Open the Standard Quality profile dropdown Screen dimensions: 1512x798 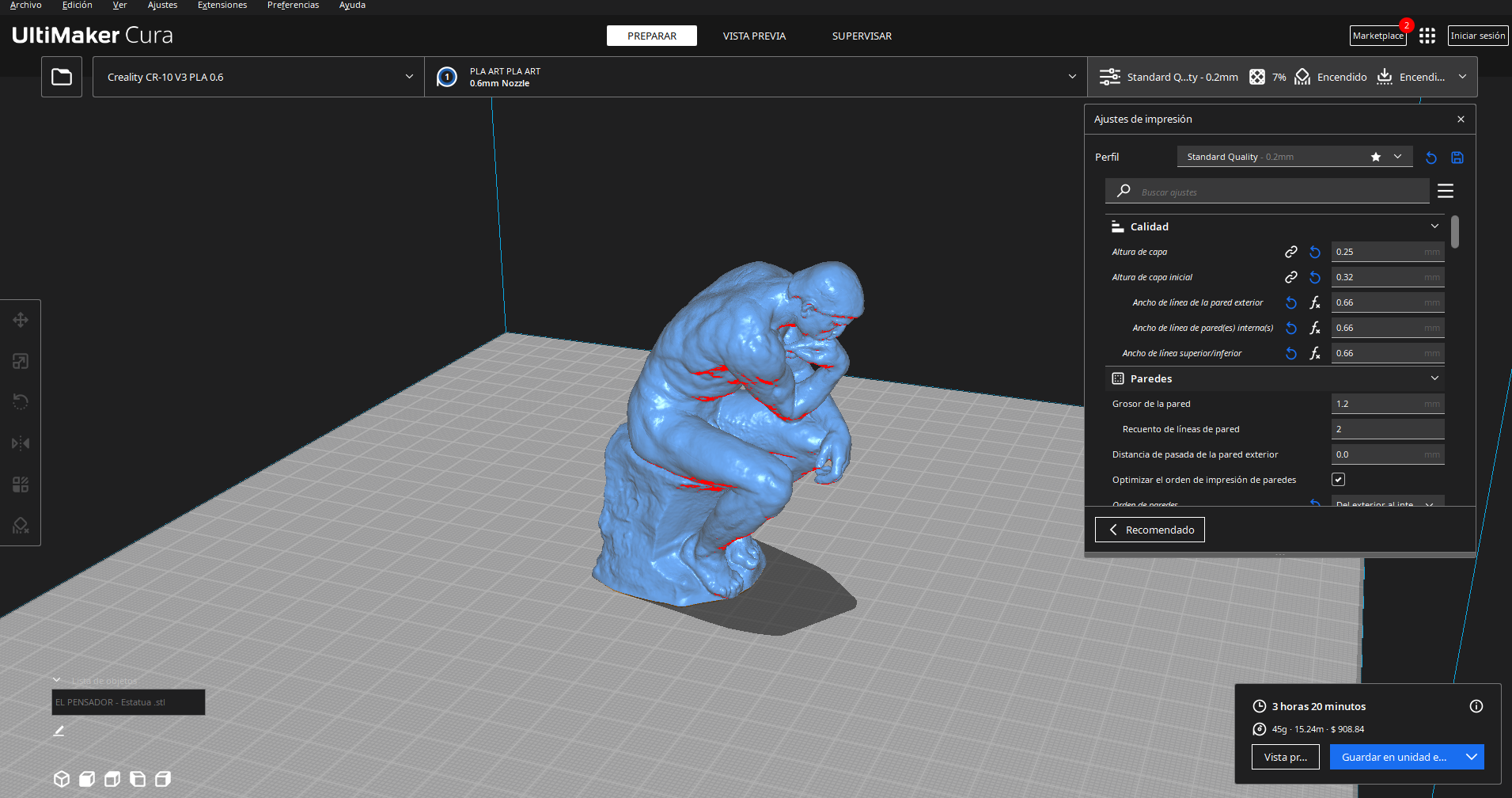[x=1294, y=157]
